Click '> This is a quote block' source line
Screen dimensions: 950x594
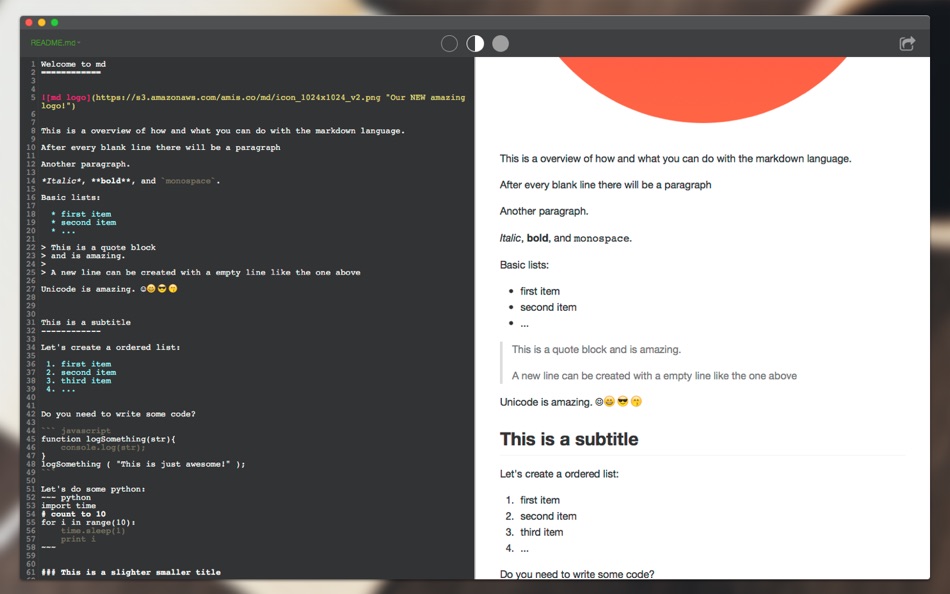(98, 247)
